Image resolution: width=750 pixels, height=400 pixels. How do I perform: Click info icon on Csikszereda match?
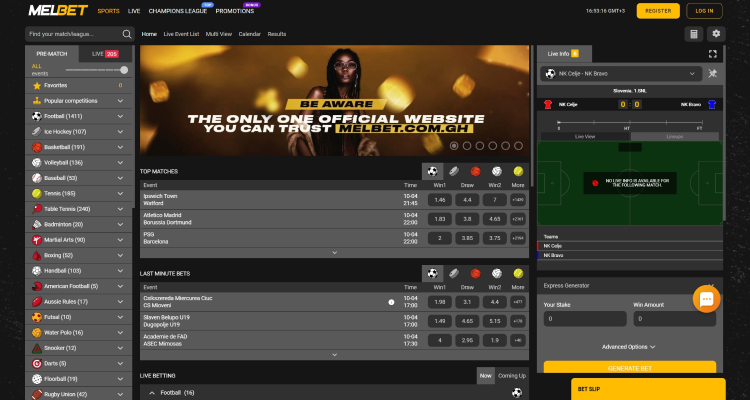tap(391, 302)
